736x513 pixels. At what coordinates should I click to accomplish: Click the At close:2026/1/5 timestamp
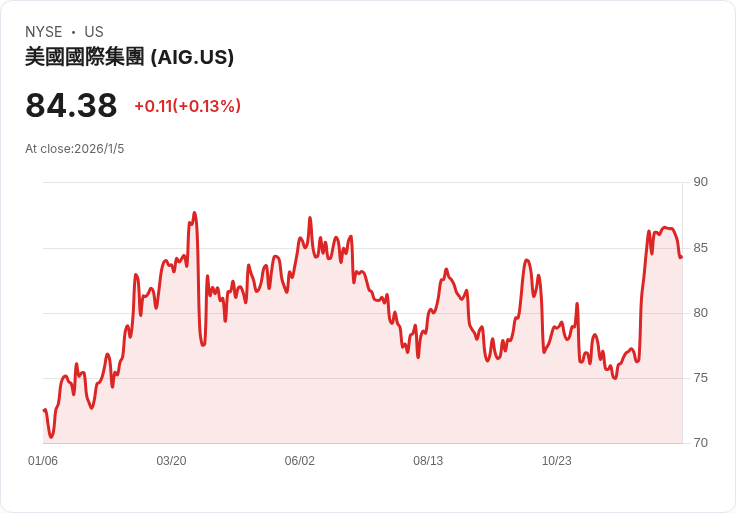pyautogui.click(x=75, y=149)
